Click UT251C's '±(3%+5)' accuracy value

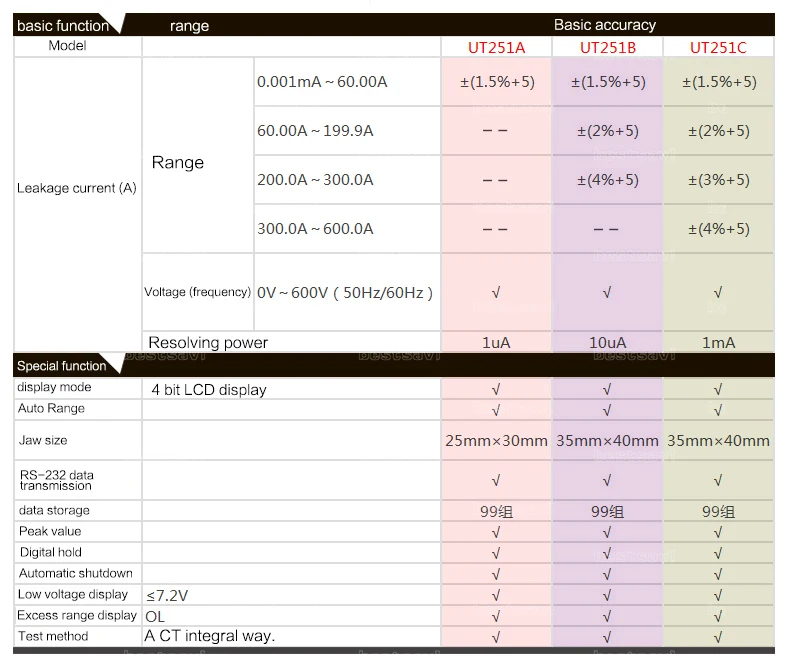click(x=719, y=180)
